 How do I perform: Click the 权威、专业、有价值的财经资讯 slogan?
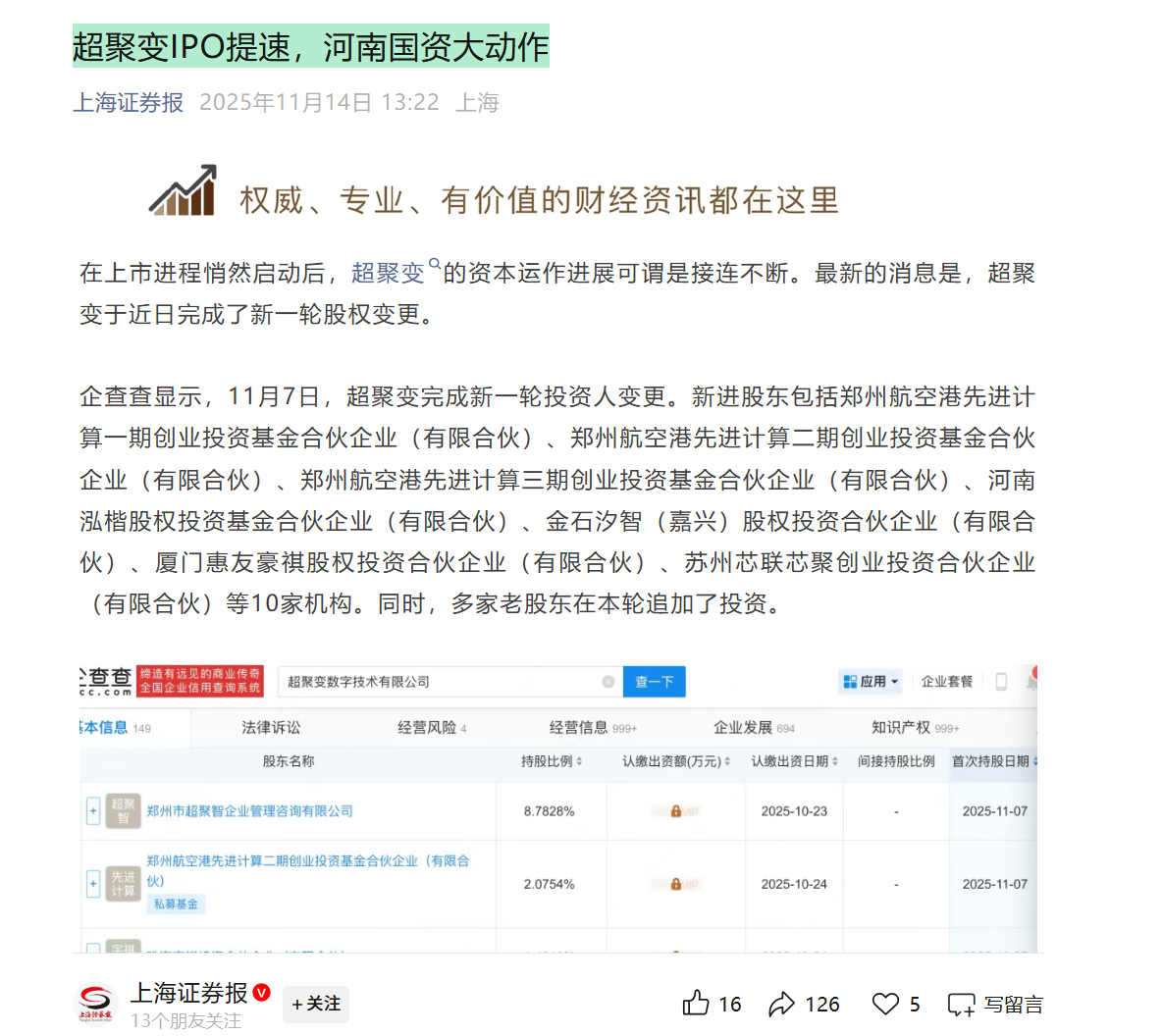click(539, 200)
